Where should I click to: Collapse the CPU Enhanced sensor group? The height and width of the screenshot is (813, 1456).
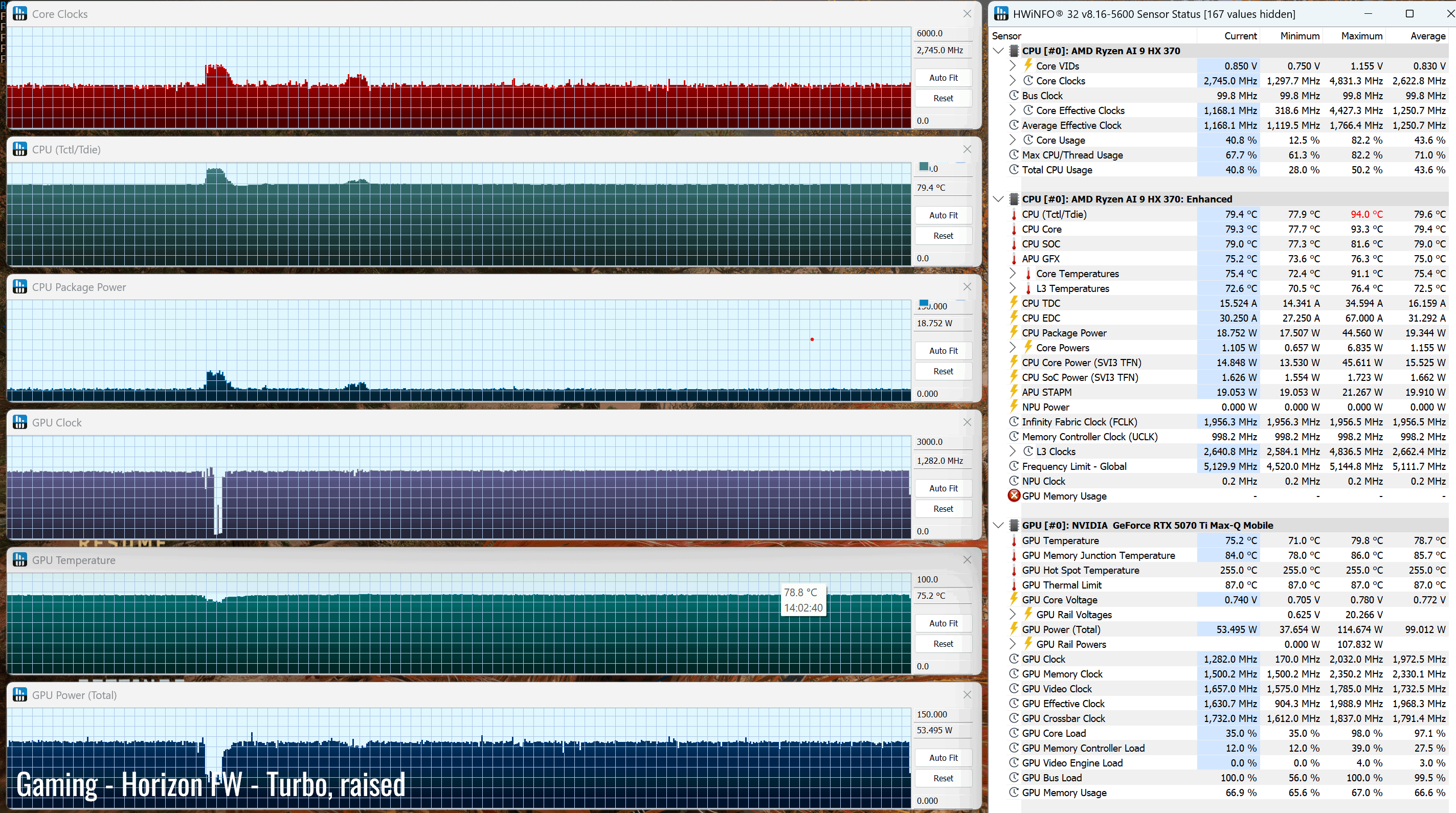(x=998, y=199)
